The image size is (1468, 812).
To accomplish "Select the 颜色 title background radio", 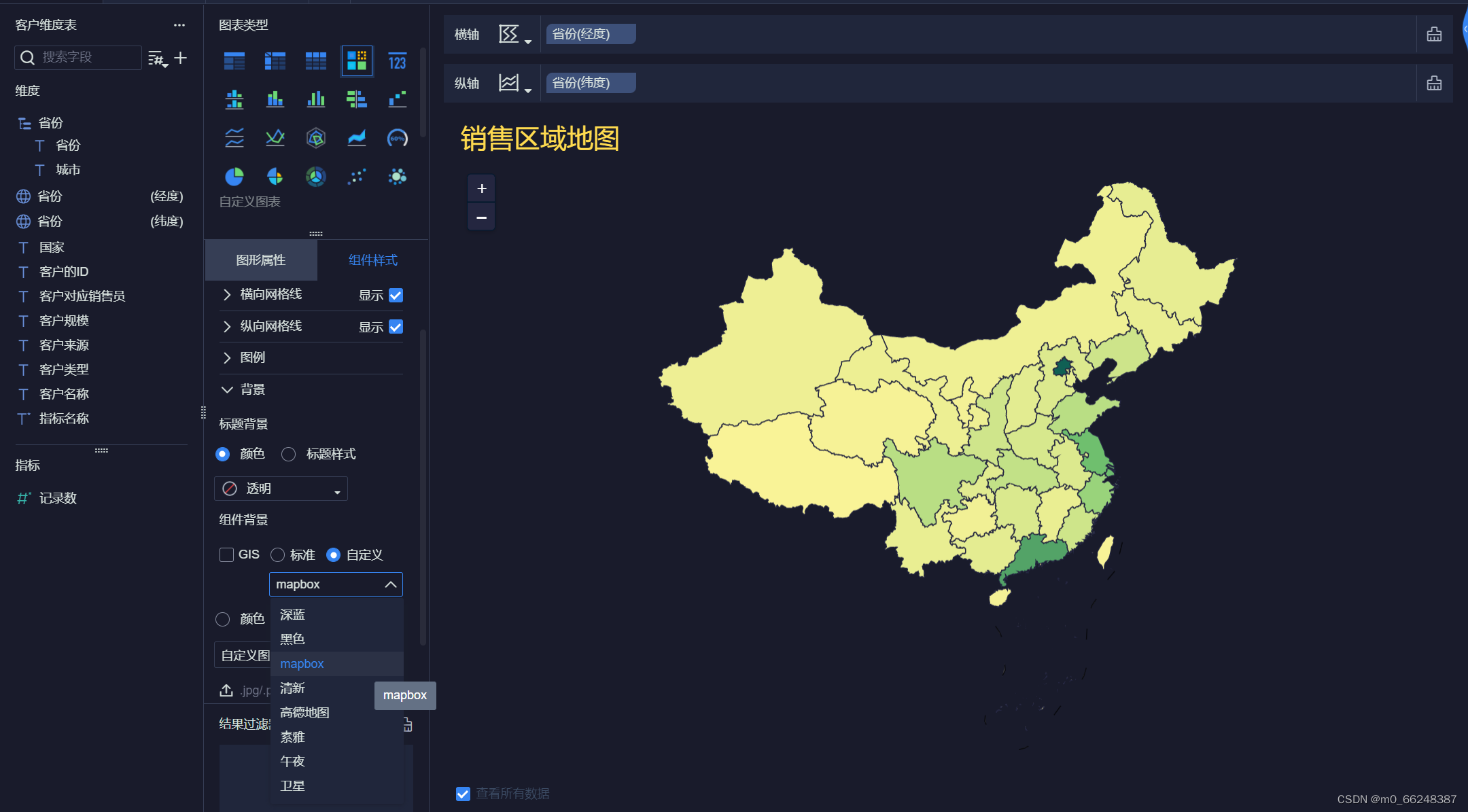I will coord(222,454).
